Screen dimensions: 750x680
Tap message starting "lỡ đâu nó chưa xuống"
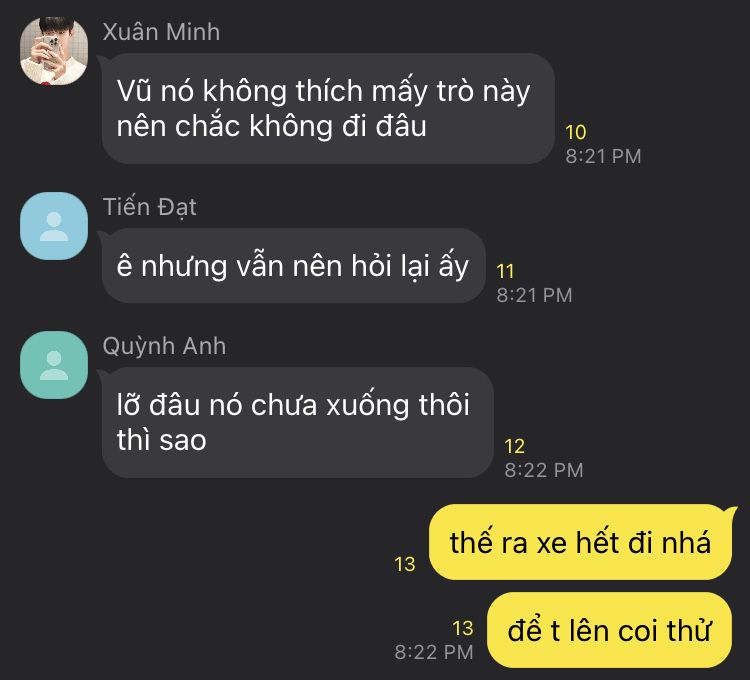[298, 422]
